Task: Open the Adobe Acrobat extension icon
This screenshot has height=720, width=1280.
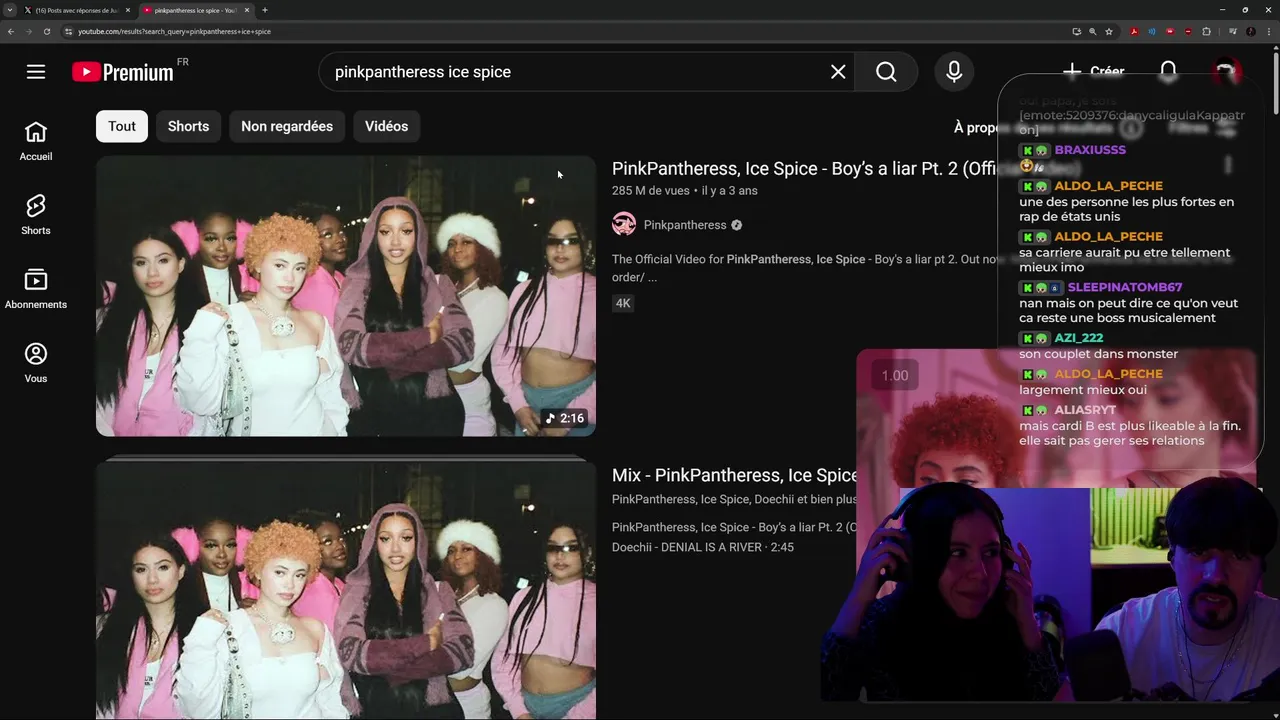Action: tap(1134, 31)
